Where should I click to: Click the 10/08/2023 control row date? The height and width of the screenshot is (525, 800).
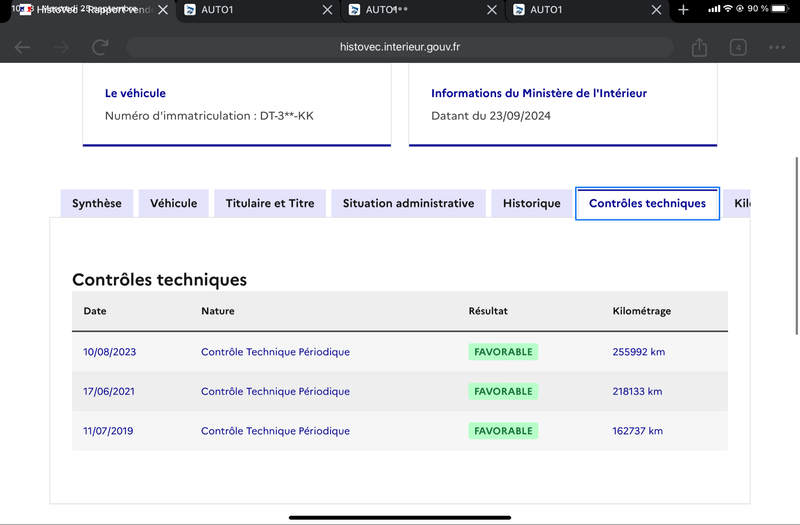click(x=110, y=352)
